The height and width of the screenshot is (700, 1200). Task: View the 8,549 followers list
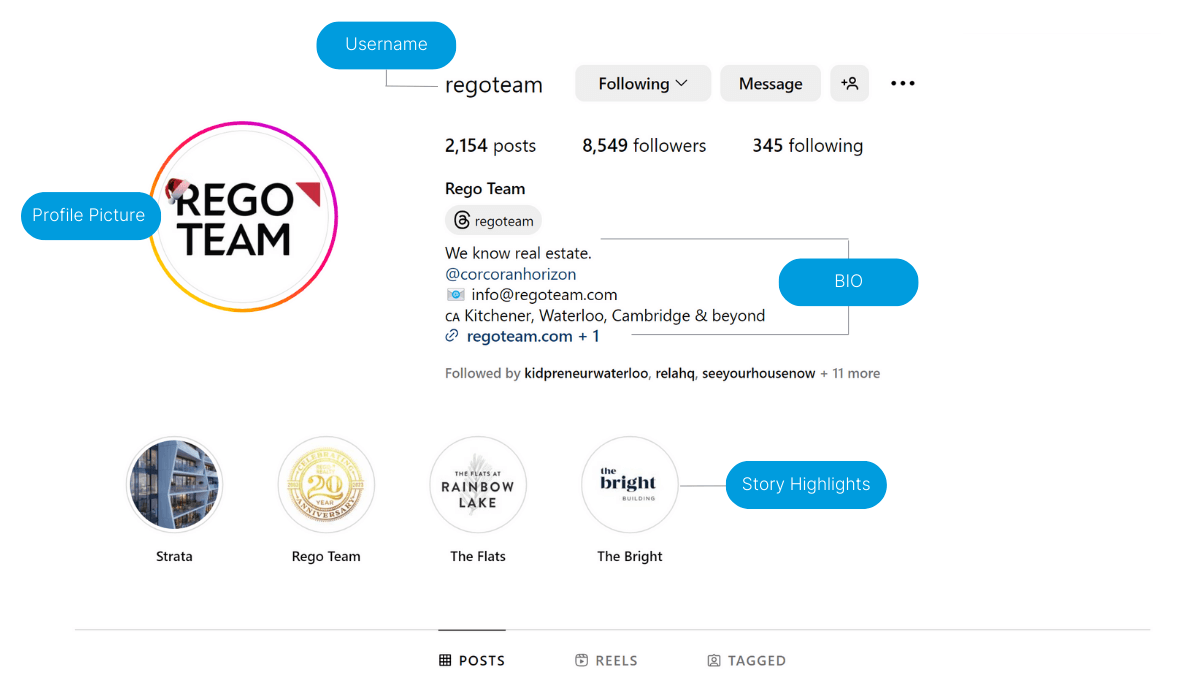pyautogui.click(x=644, y=146)
